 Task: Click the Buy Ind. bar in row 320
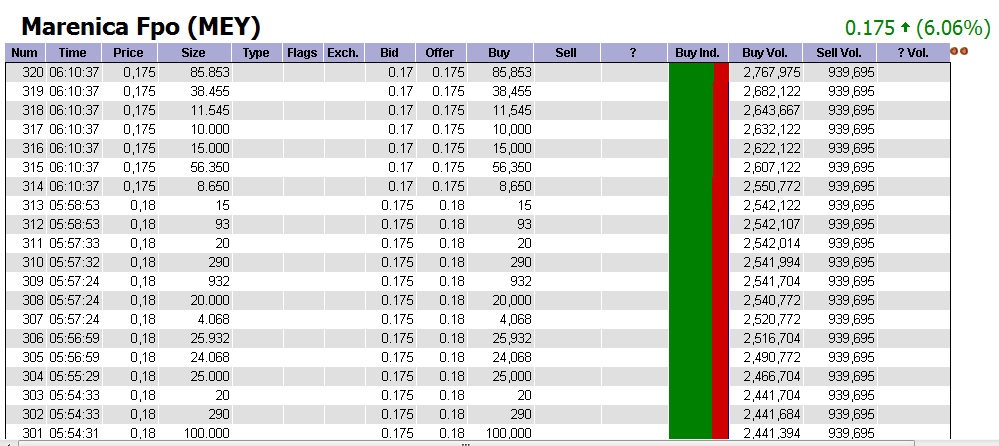pyautogui.click(x=698, y=73)
